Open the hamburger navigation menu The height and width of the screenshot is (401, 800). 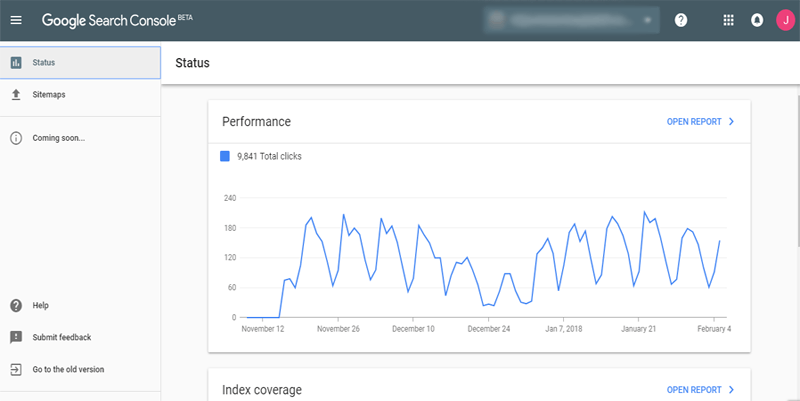coord(16,20)
